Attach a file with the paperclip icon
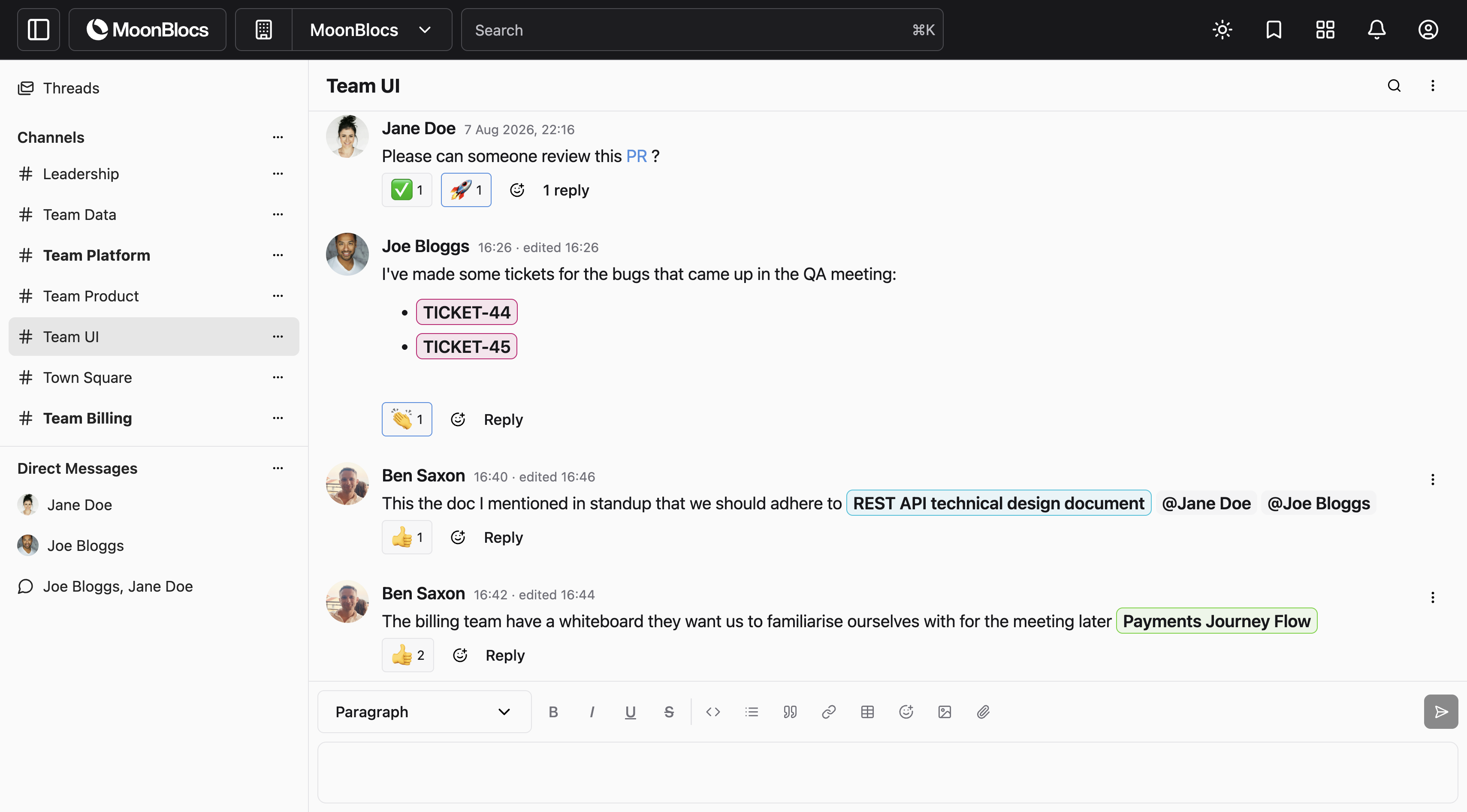This screenshot has height=812, width=1467. pos(983,712)
